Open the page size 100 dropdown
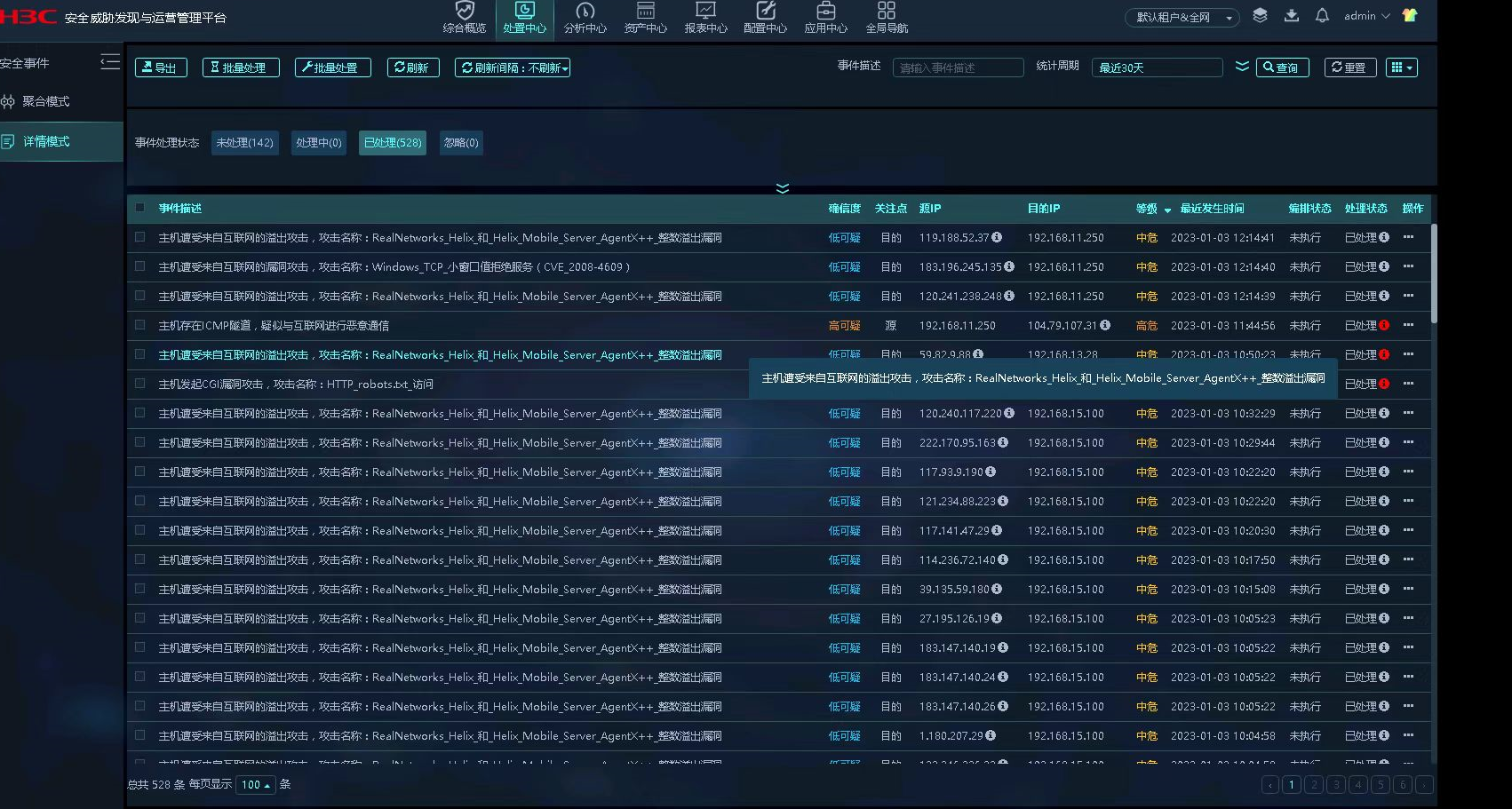The height and width of the screenshot is (809, 1512). 256,785
